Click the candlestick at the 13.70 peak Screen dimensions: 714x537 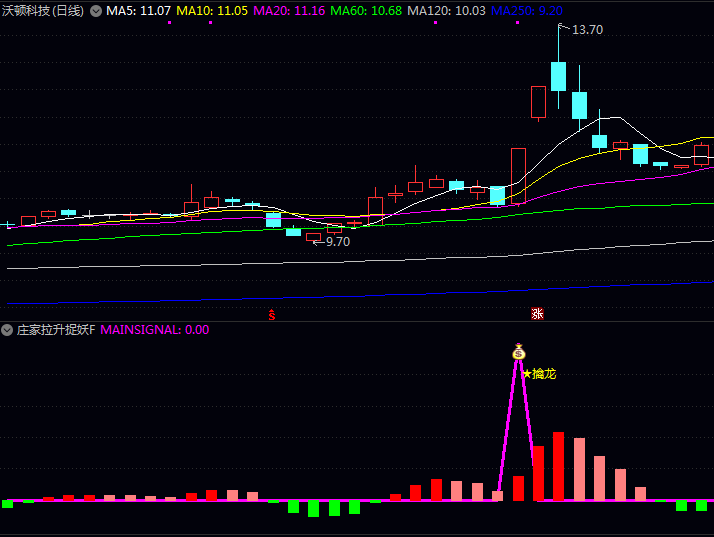click(559, 76)
